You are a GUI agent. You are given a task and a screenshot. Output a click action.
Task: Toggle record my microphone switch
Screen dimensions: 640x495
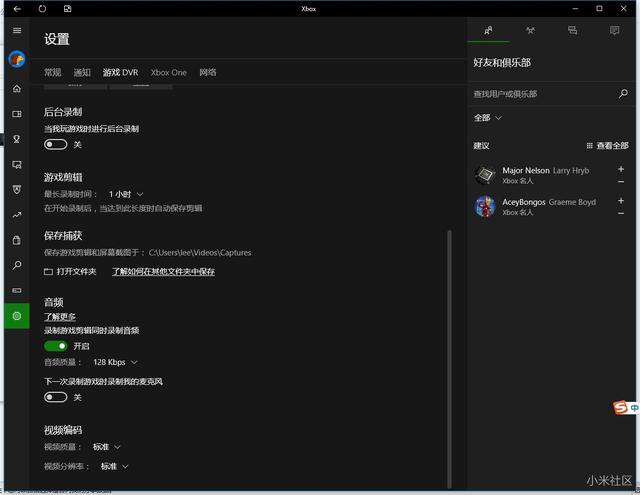tap(56, 397)
